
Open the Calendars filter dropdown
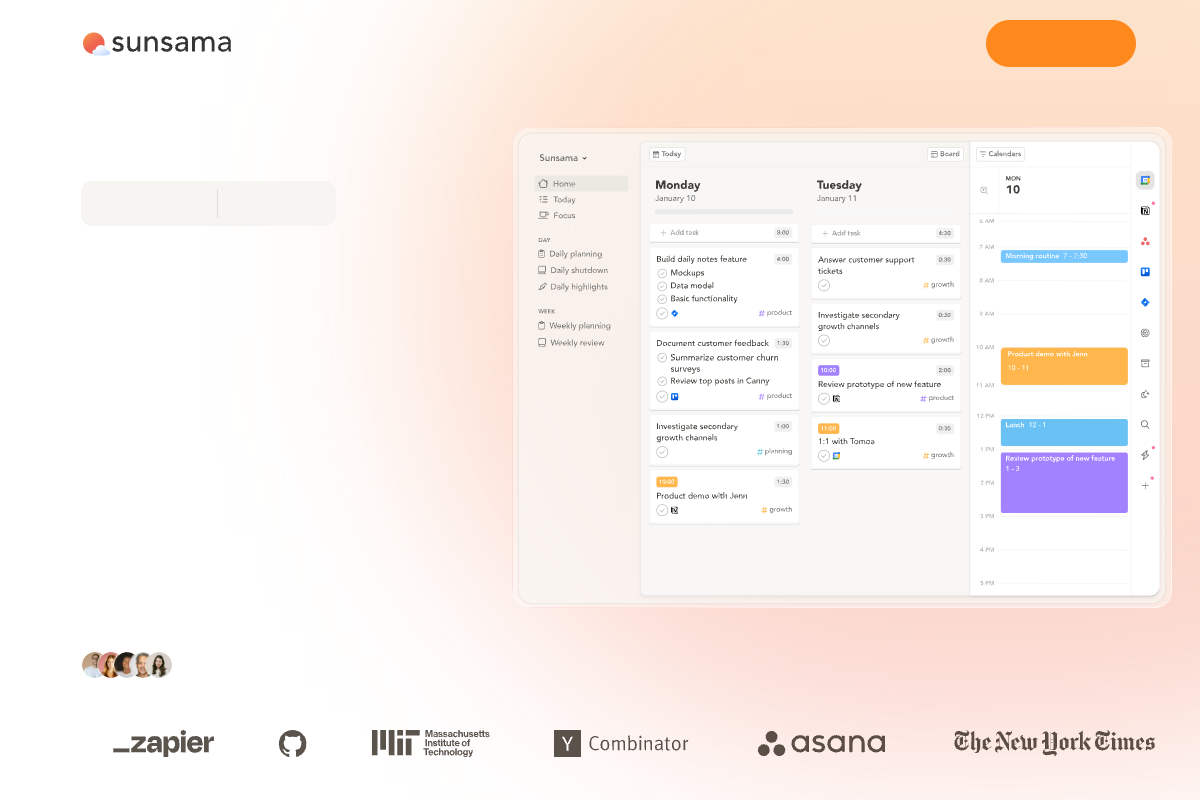click(1000, 154)
